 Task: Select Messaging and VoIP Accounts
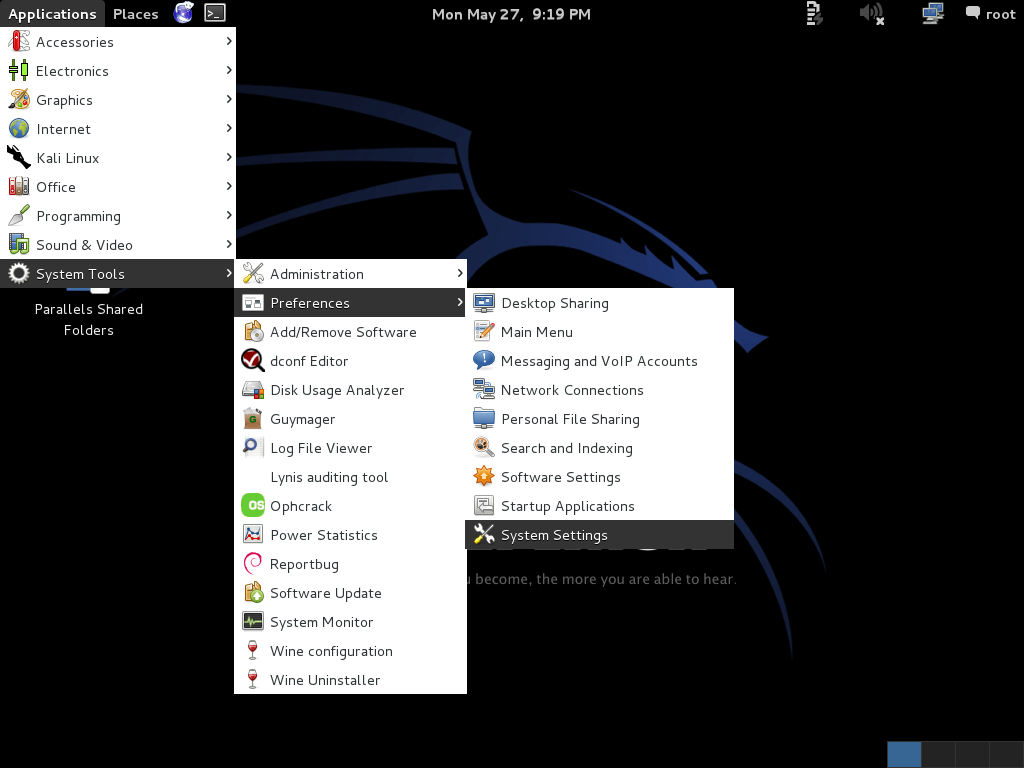pos(600,361)
